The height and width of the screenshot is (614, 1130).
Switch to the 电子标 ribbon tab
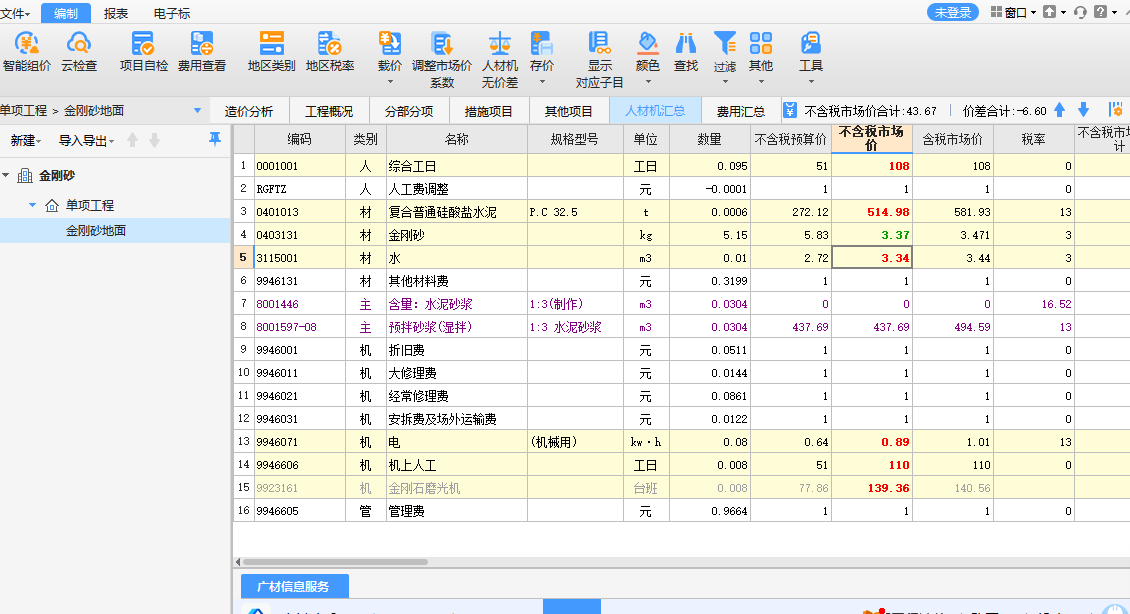coord(172,14)
